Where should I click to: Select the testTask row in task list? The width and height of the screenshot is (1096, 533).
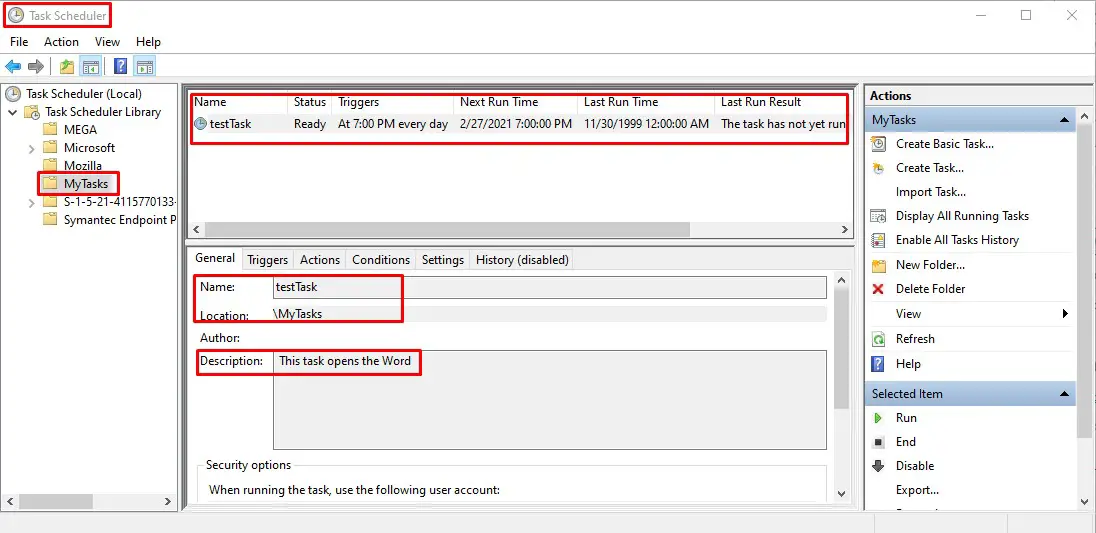519,124
